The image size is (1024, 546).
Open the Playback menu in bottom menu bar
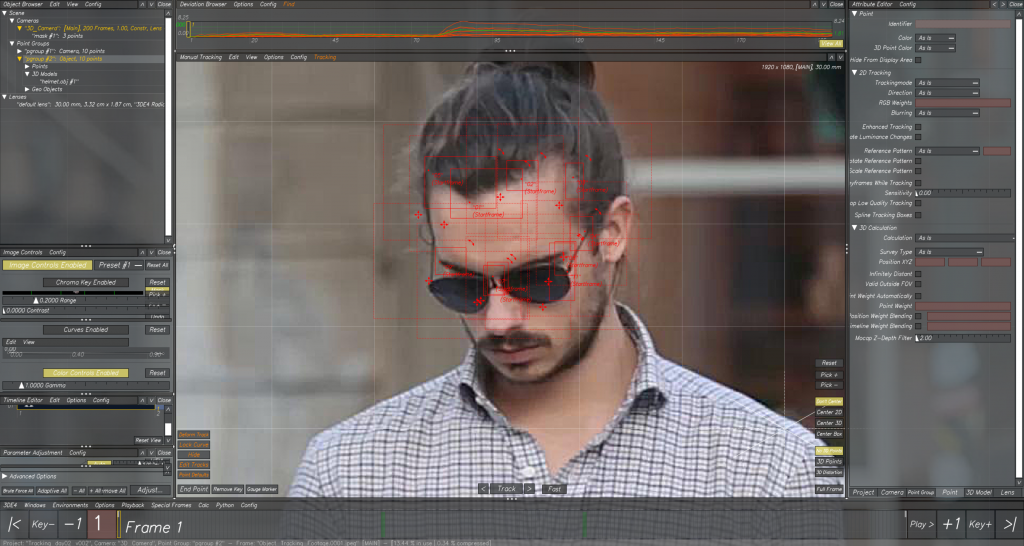point(132,505)
